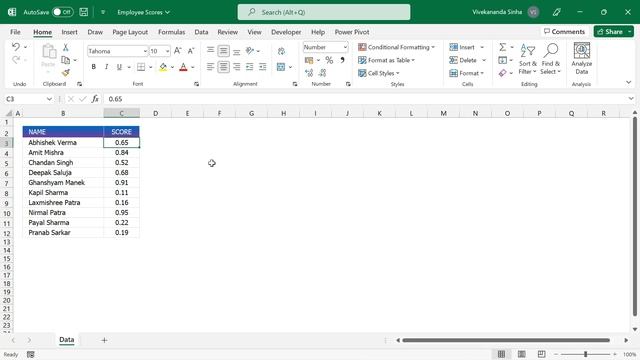The width and height of the screenshot is (640, 360).
Task: Toggle Italic formatting
Action: tap(106, 67)
